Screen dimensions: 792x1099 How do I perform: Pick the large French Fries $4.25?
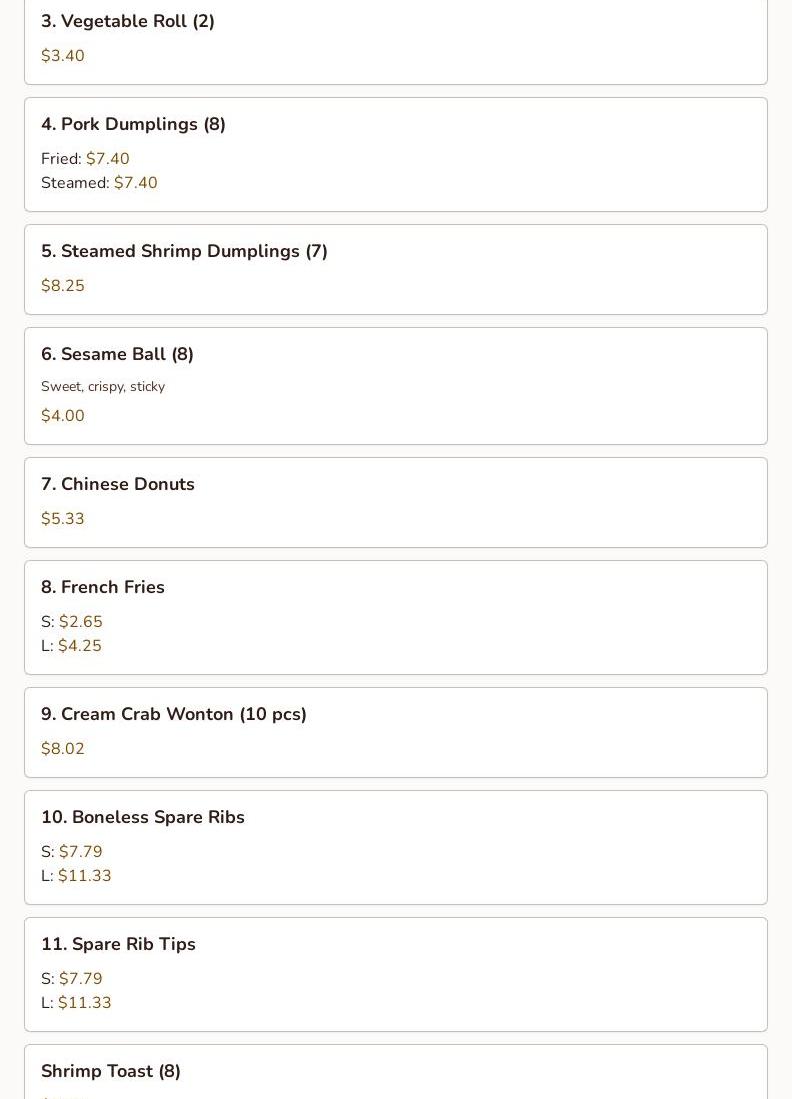click(71, 645)
